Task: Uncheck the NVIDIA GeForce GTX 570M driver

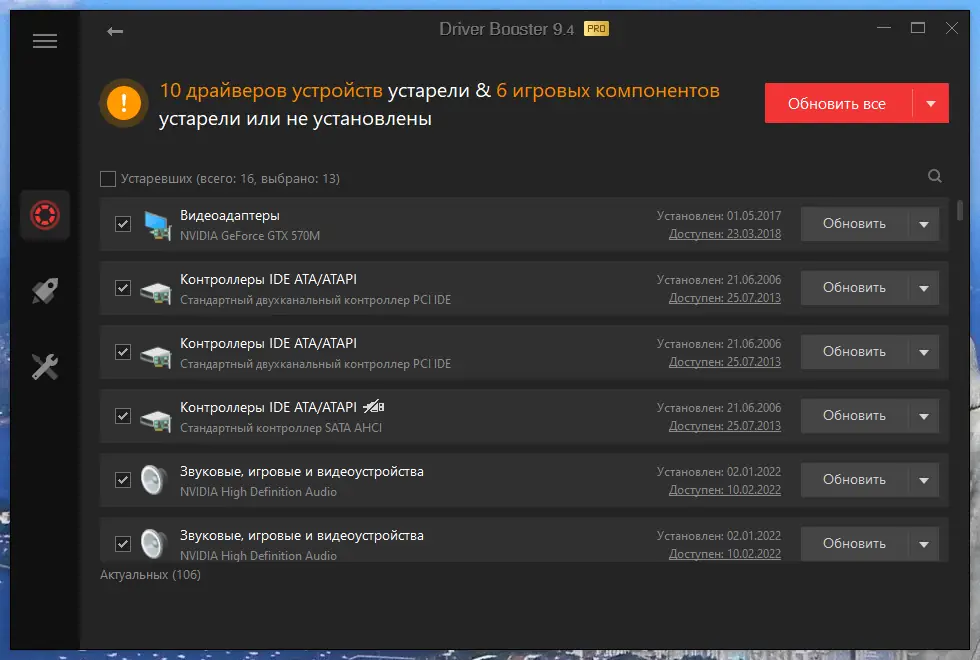Action: pyautogui.click(x=123, y=224)
